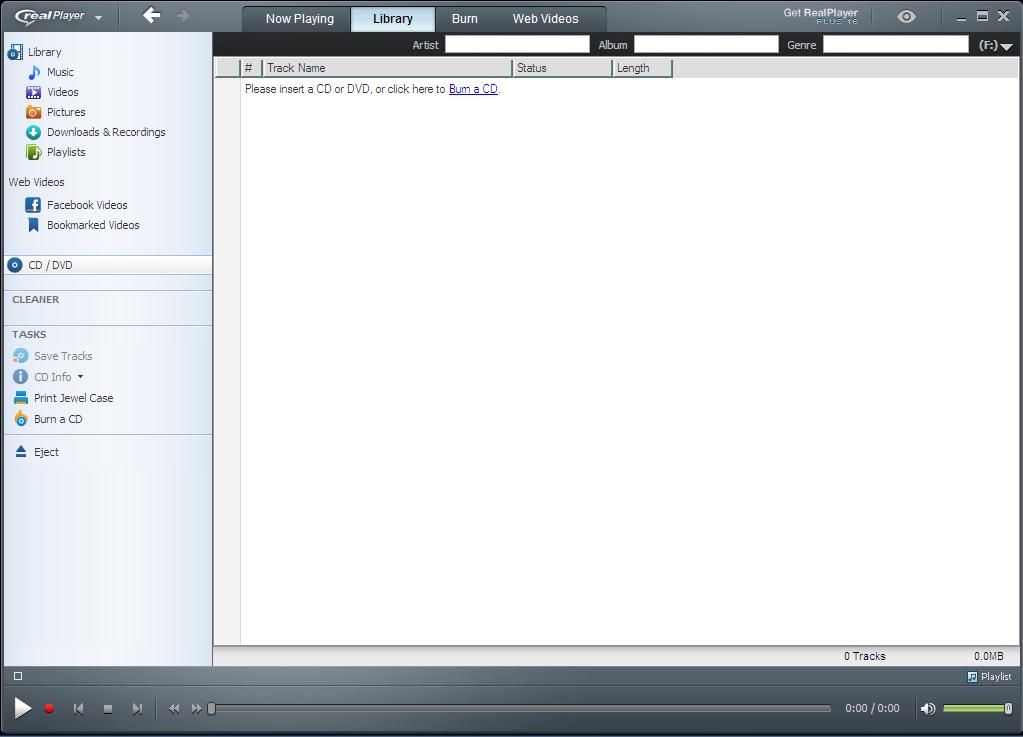Viewport: 1023px width, 737px height.
Task: Click the red Record button
Action: tap(49, 708)
